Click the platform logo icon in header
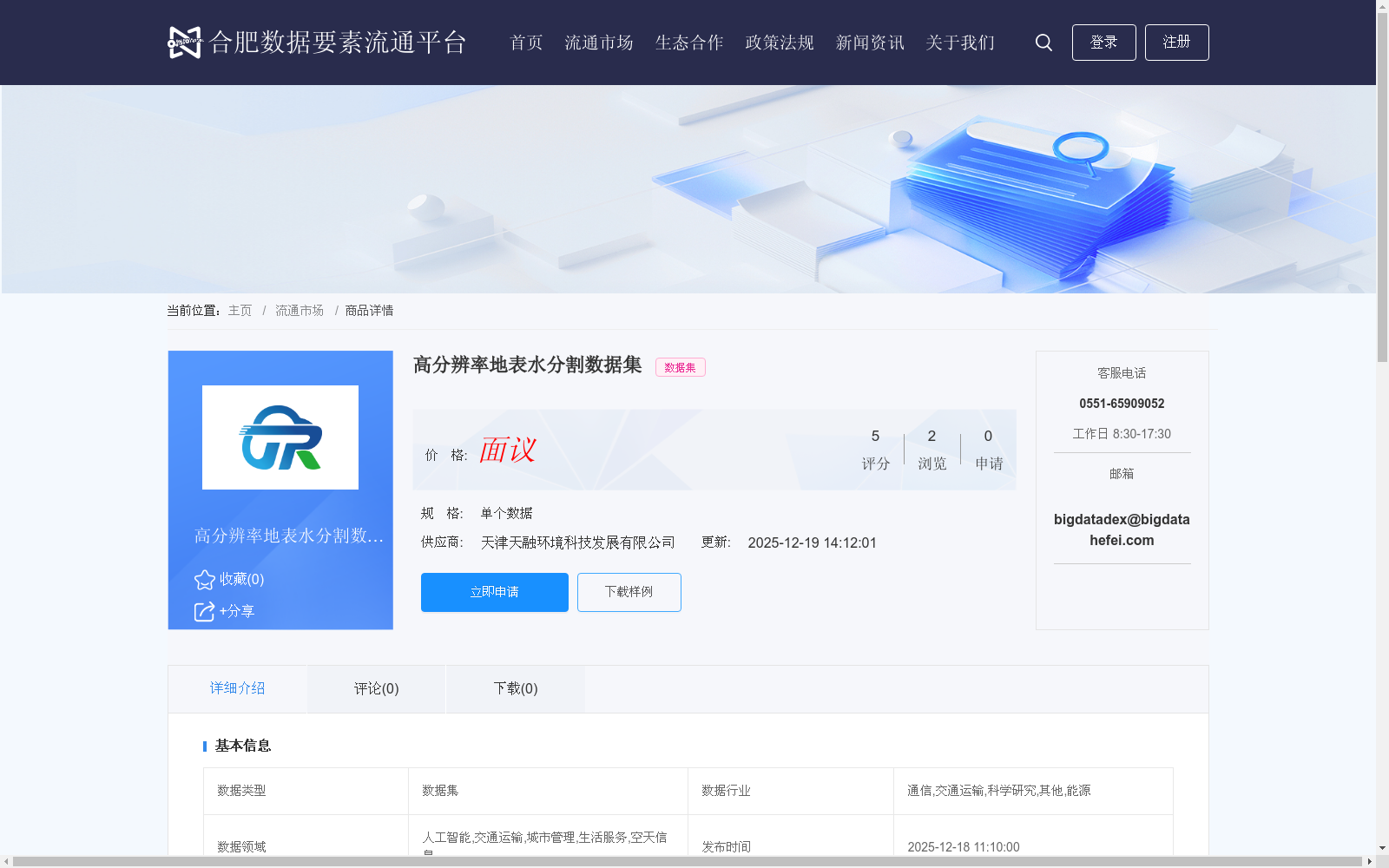The width and height of the screenshot is (1389, 868). tap(184, 42)
